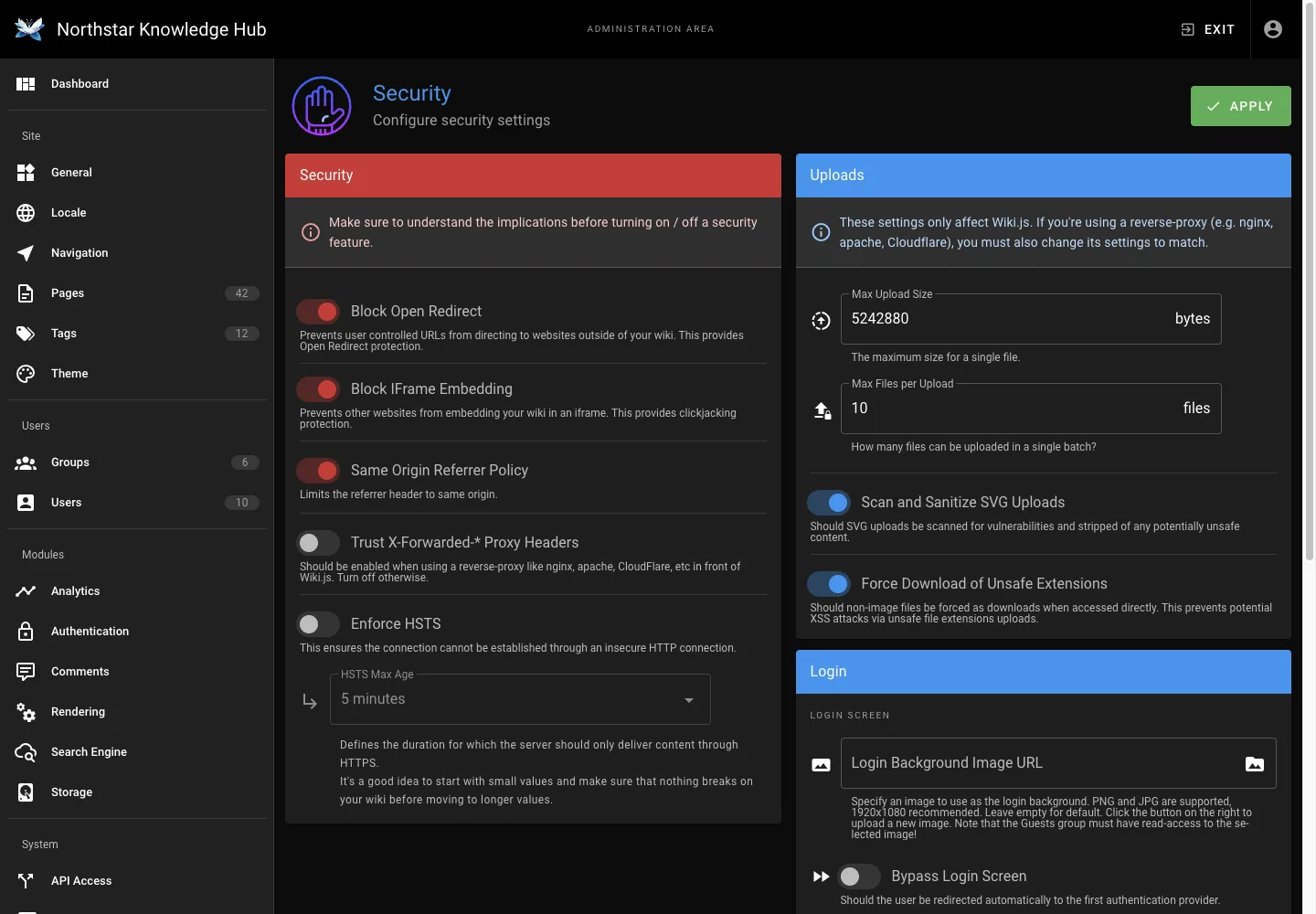
Task: Select the Search Engine menu item
Action: click(137, 752)
